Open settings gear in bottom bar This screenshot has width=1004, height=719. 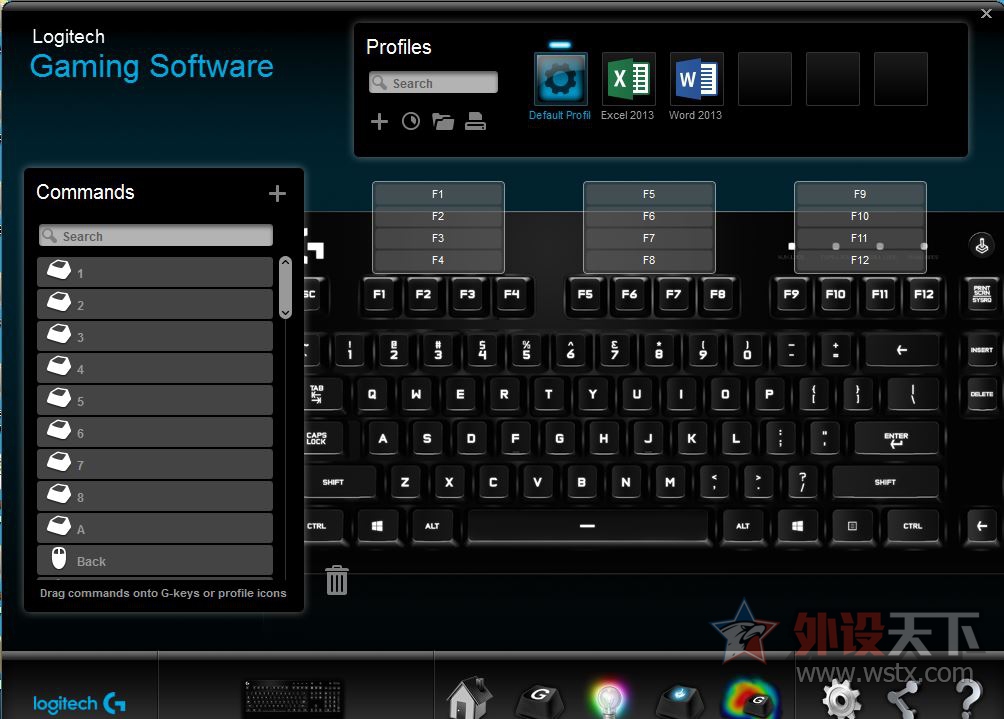[841, 699]
